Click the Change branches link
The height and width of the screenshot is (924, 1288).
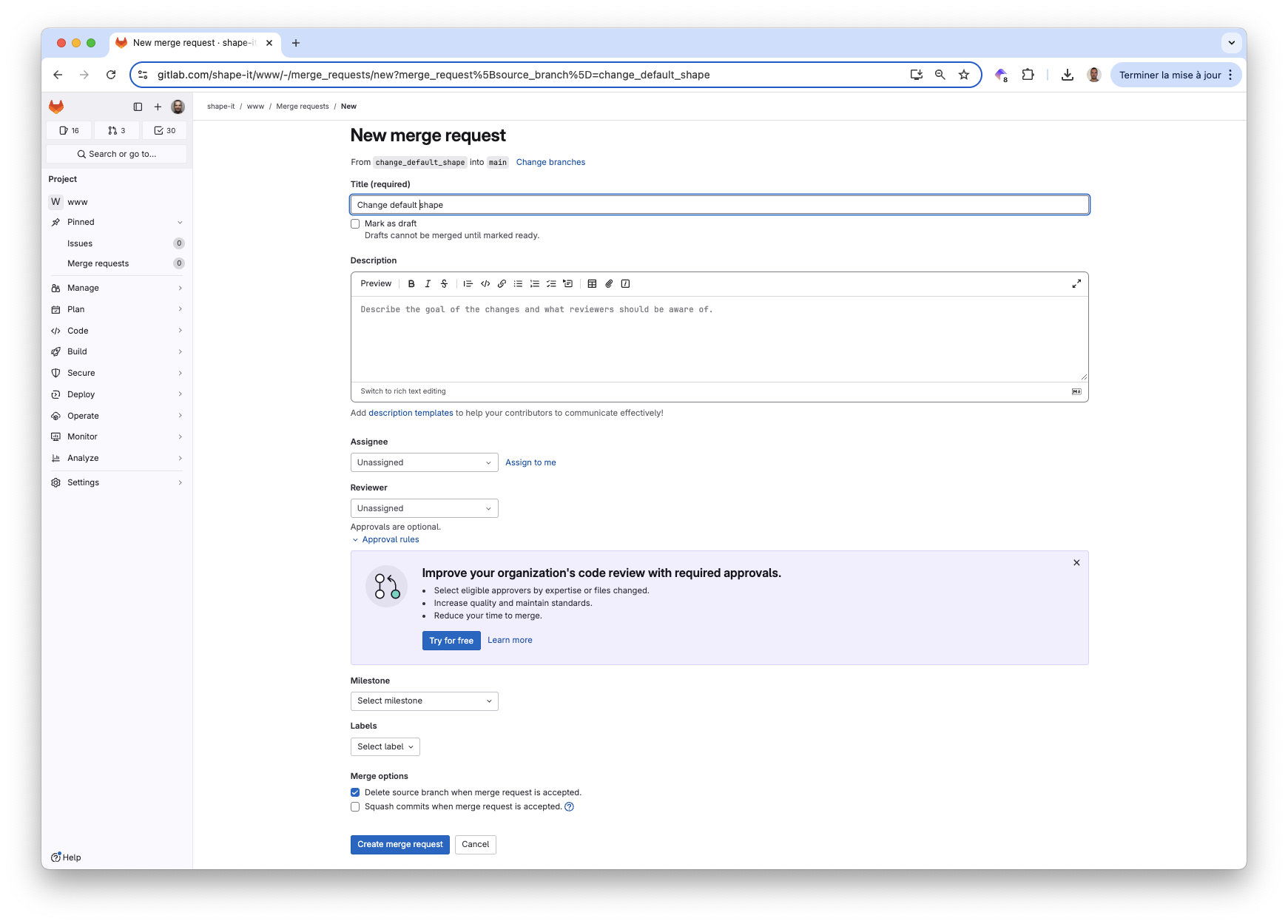(550, 163)
